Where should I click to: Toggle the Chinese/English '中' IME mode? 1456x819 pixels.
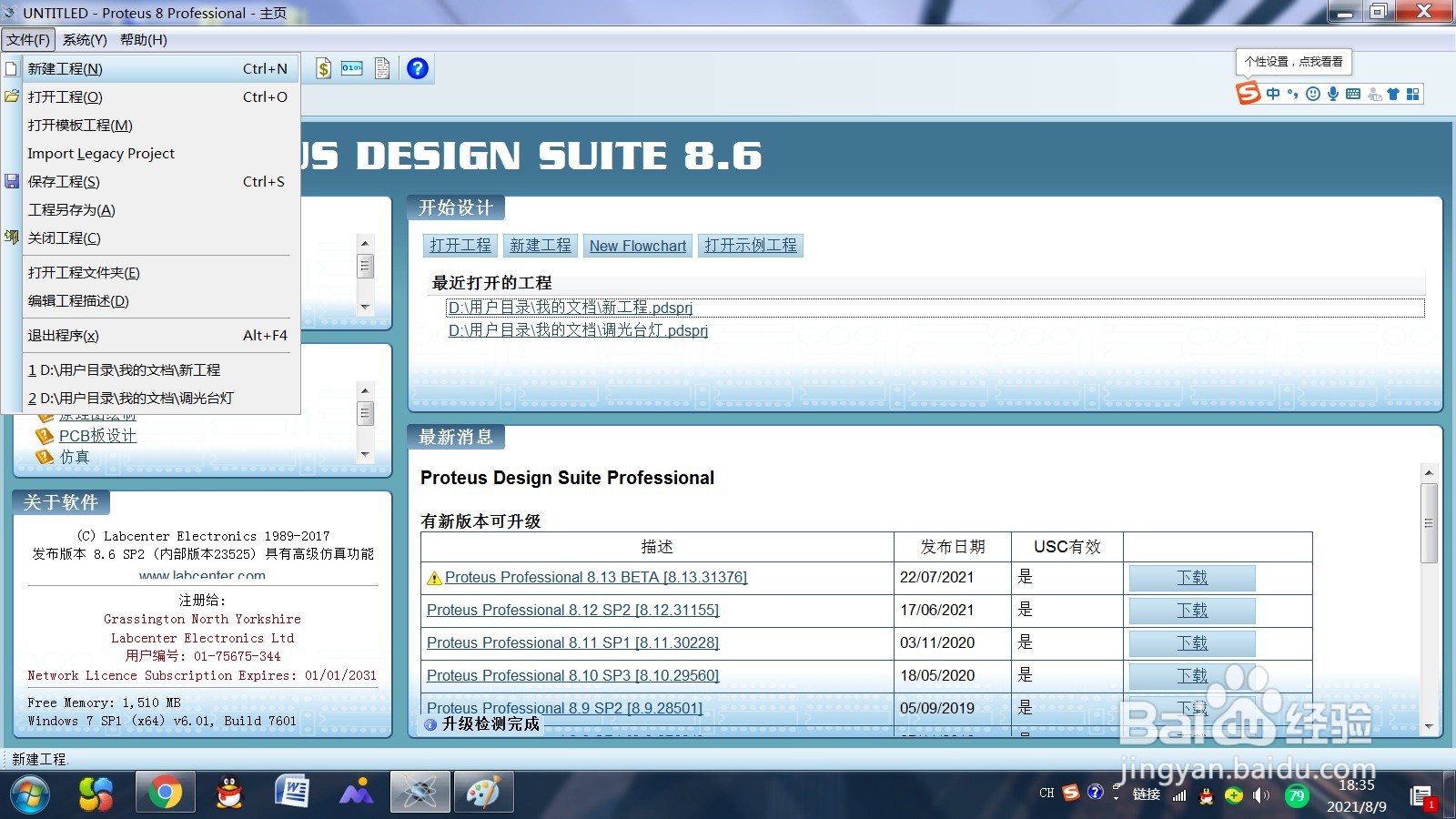[x=1273, y=94]
